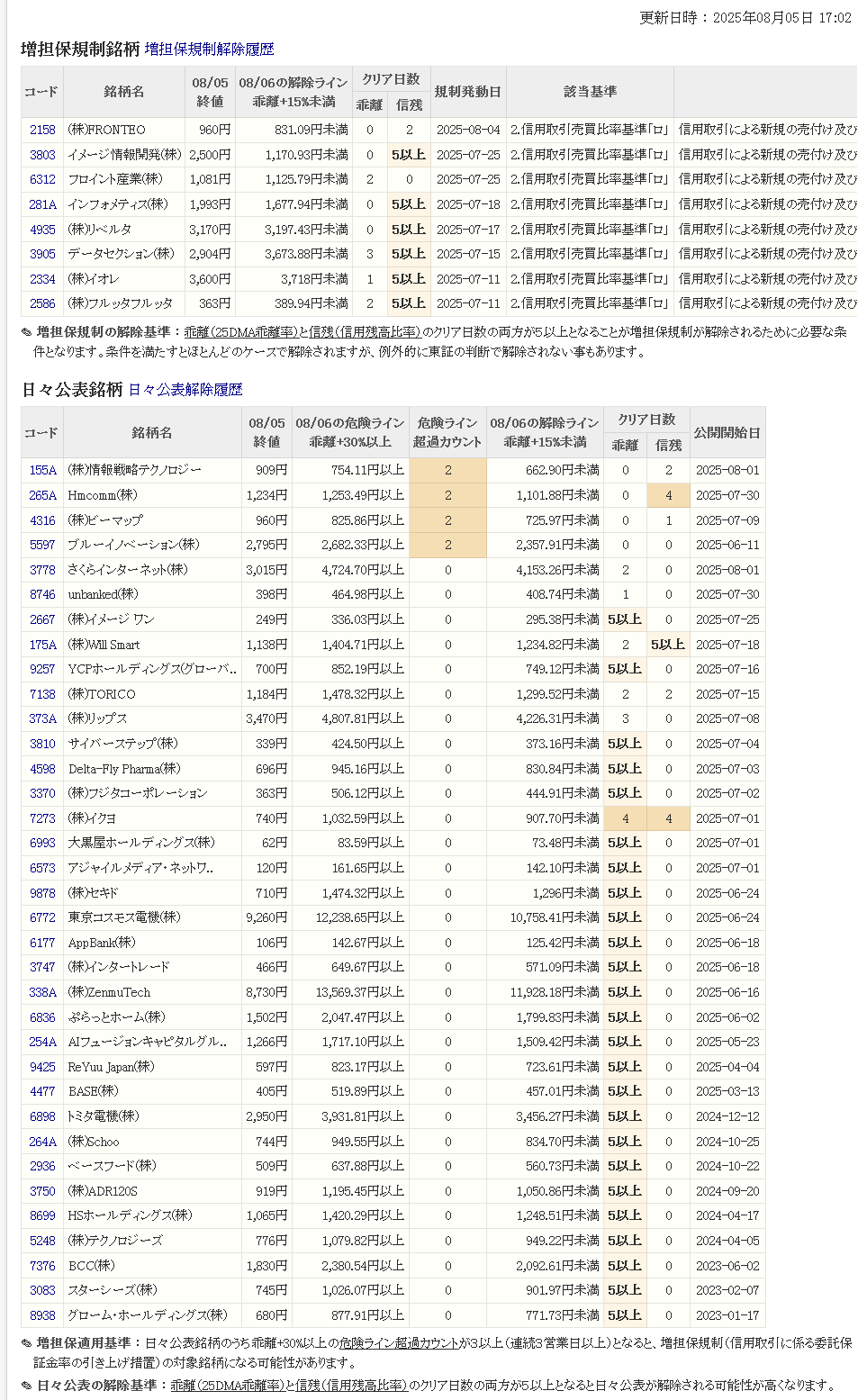
Task: Open code 3905 データセクション link
Action: click(42, 254)
